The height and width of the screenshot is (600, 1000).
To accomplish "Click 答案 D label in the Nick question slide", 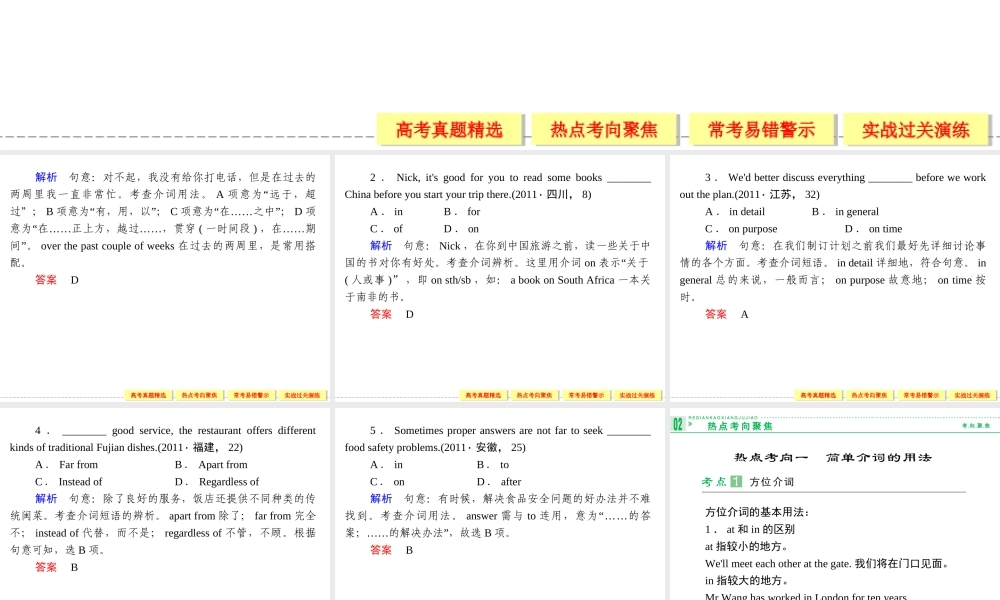I will coord(392,314).
